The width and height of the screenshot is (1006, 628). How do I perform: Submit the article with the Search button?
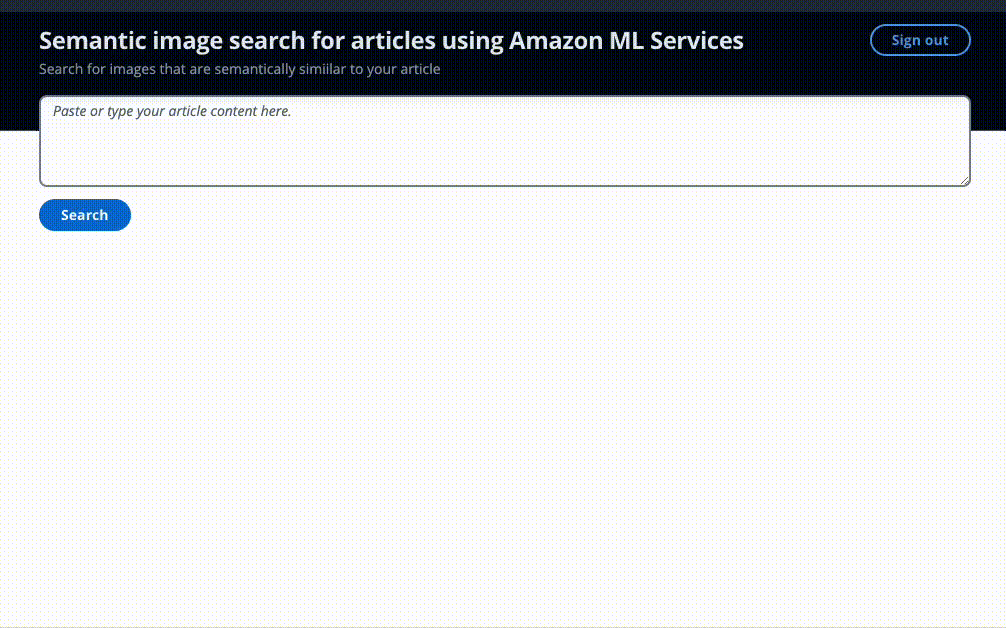(x=85, y=215)
